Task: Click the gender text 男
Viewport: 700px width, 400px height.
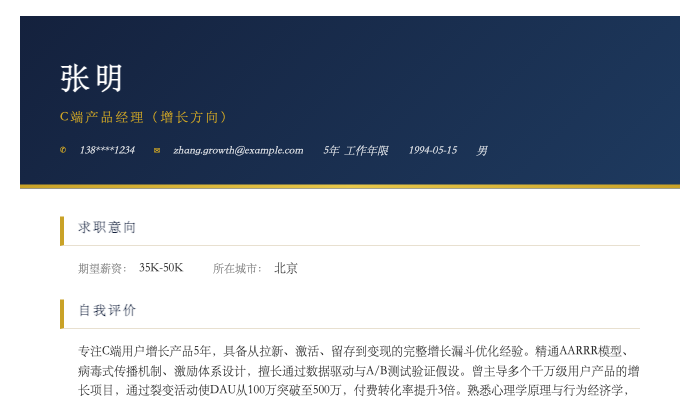Action: pos(482,150)
